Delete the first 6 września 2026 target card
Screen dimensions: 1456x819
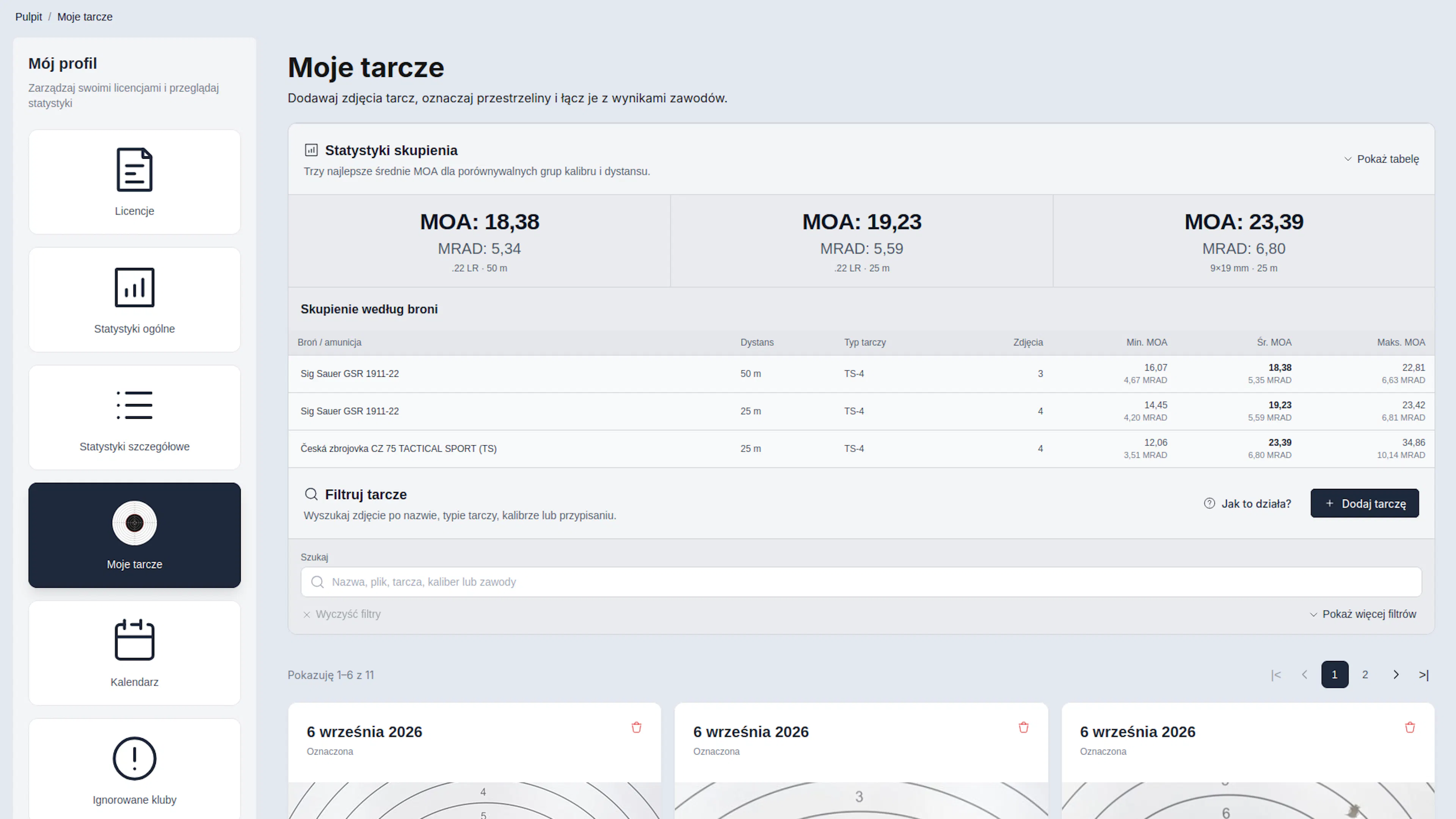click(x=637, y=728)
